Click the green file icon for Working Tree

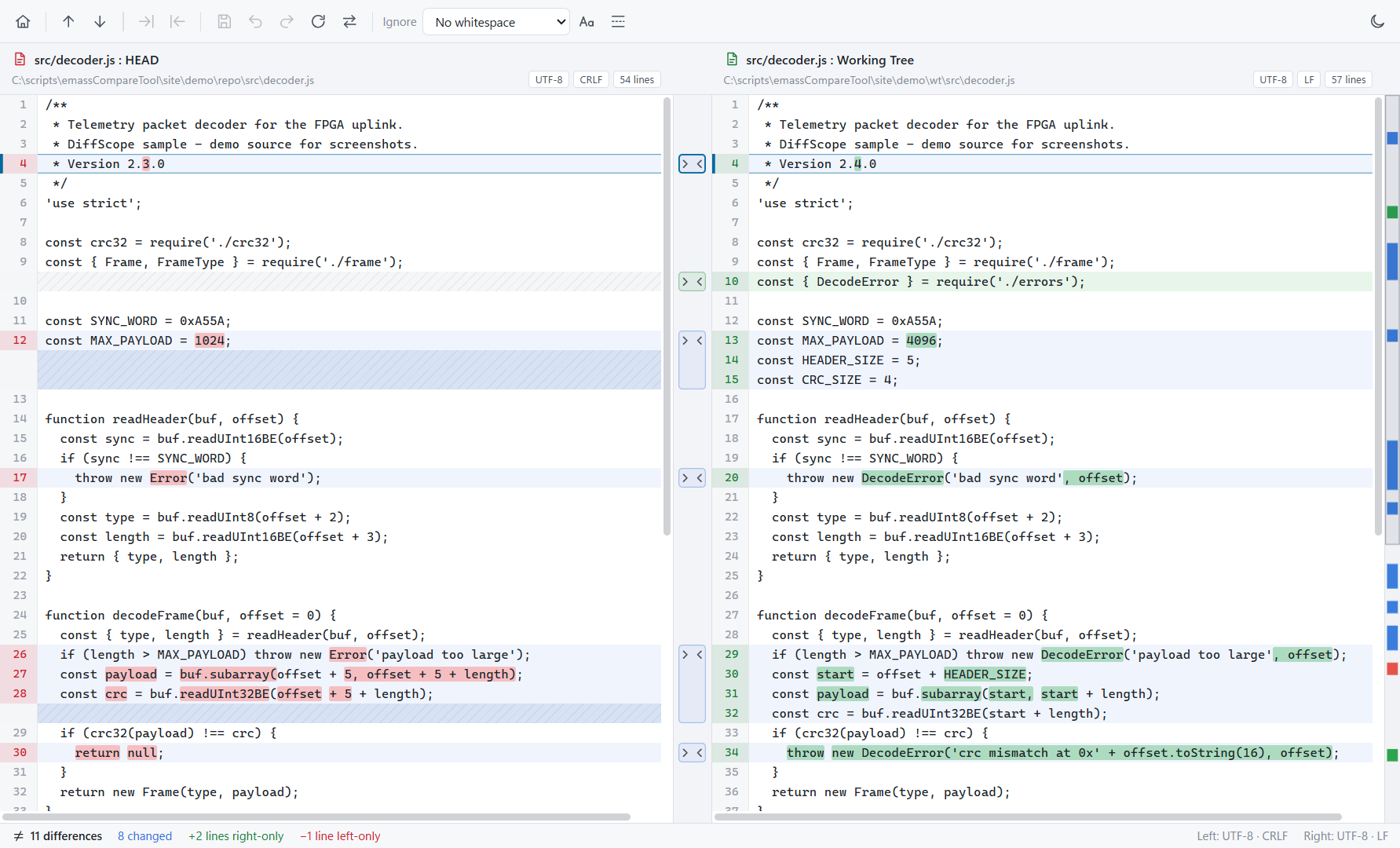click(732, 60)
